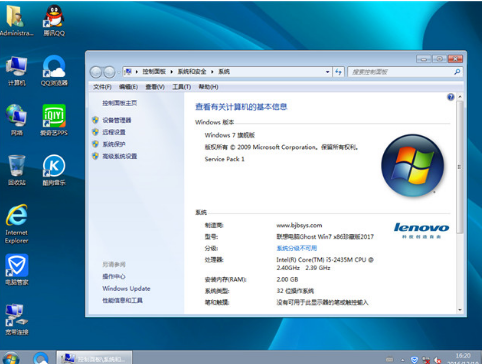This screenshot has width=482, height=364.
Task: Click the Service Pack 1 text
Action: (224, 159)
